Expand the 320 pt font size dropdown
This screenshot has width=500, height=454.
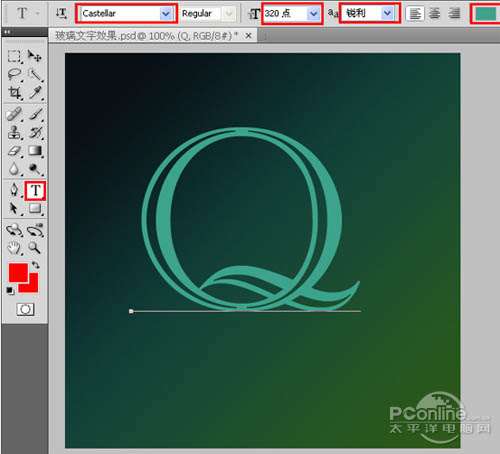(313, 14)
